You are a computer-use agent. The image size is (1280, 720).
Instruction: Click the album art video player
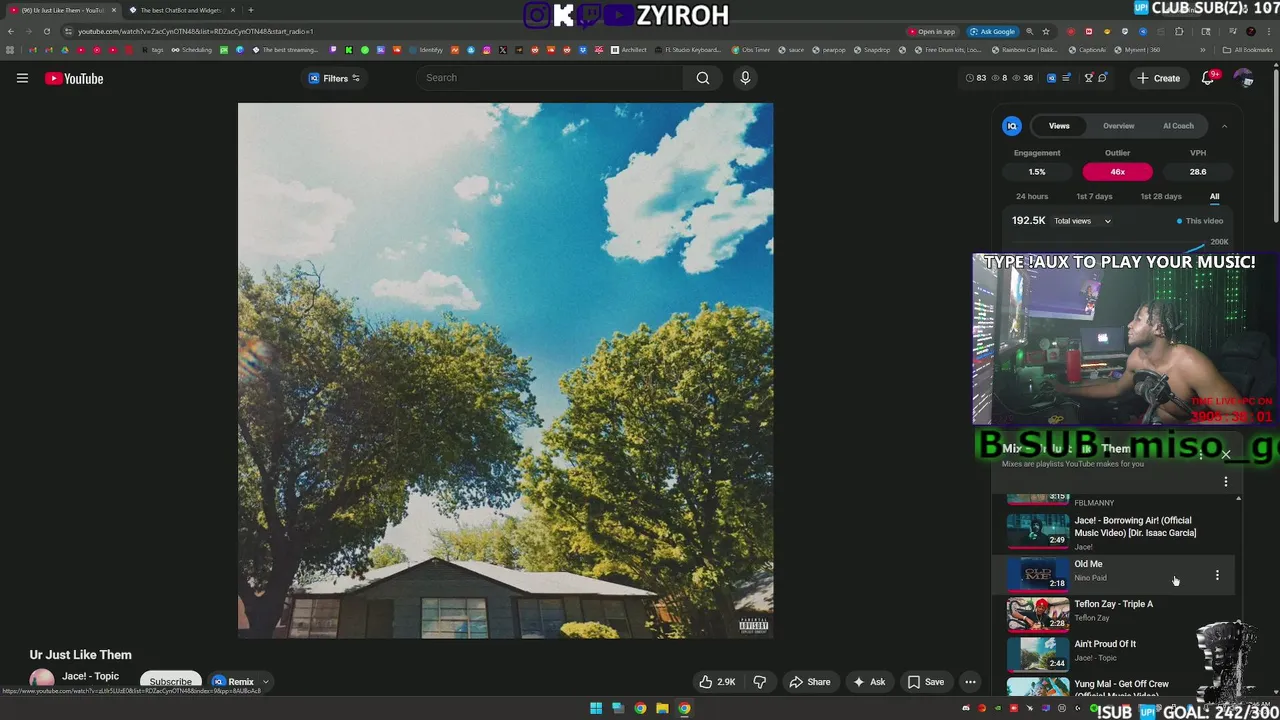505,370
